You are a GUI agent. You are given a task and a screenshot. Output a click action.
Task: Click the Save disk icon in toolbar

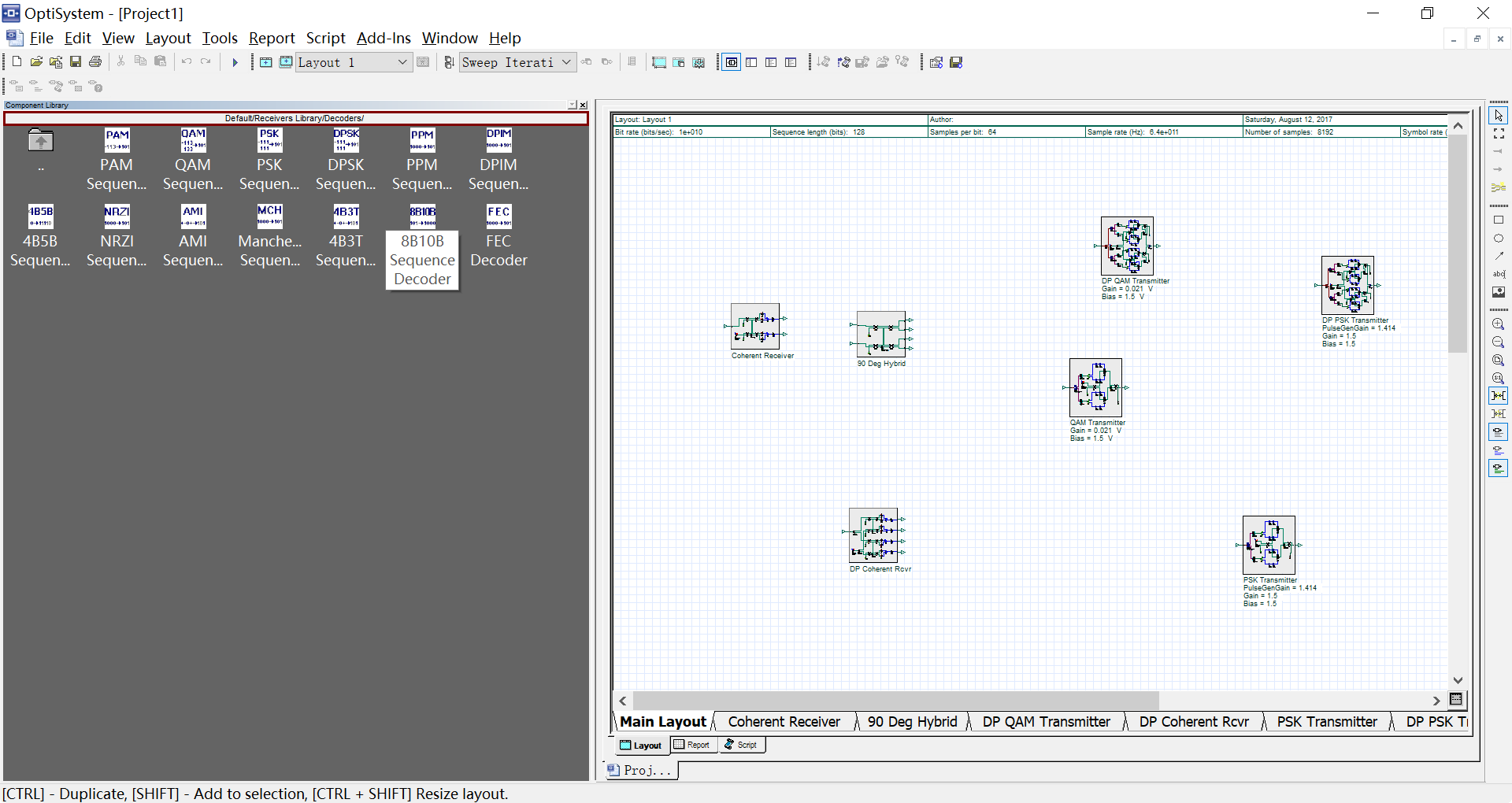click(76, 61)
